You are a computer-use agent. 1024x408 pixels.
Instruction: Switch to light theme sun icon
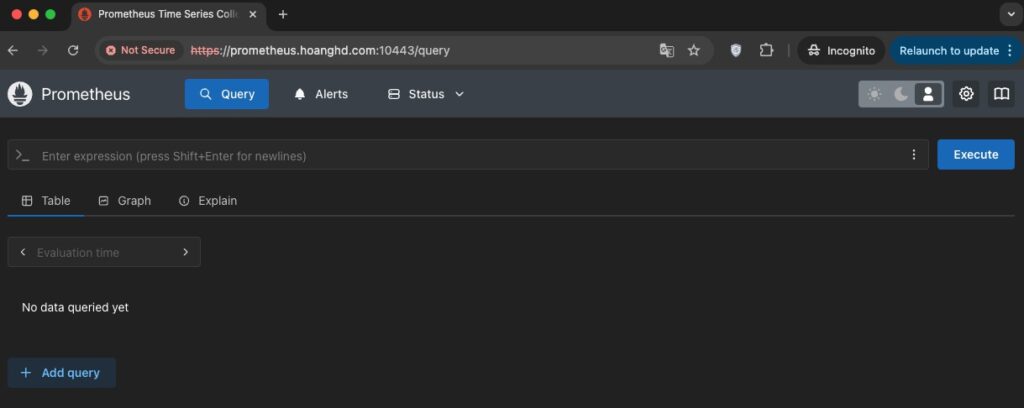[x=874, y=95]
